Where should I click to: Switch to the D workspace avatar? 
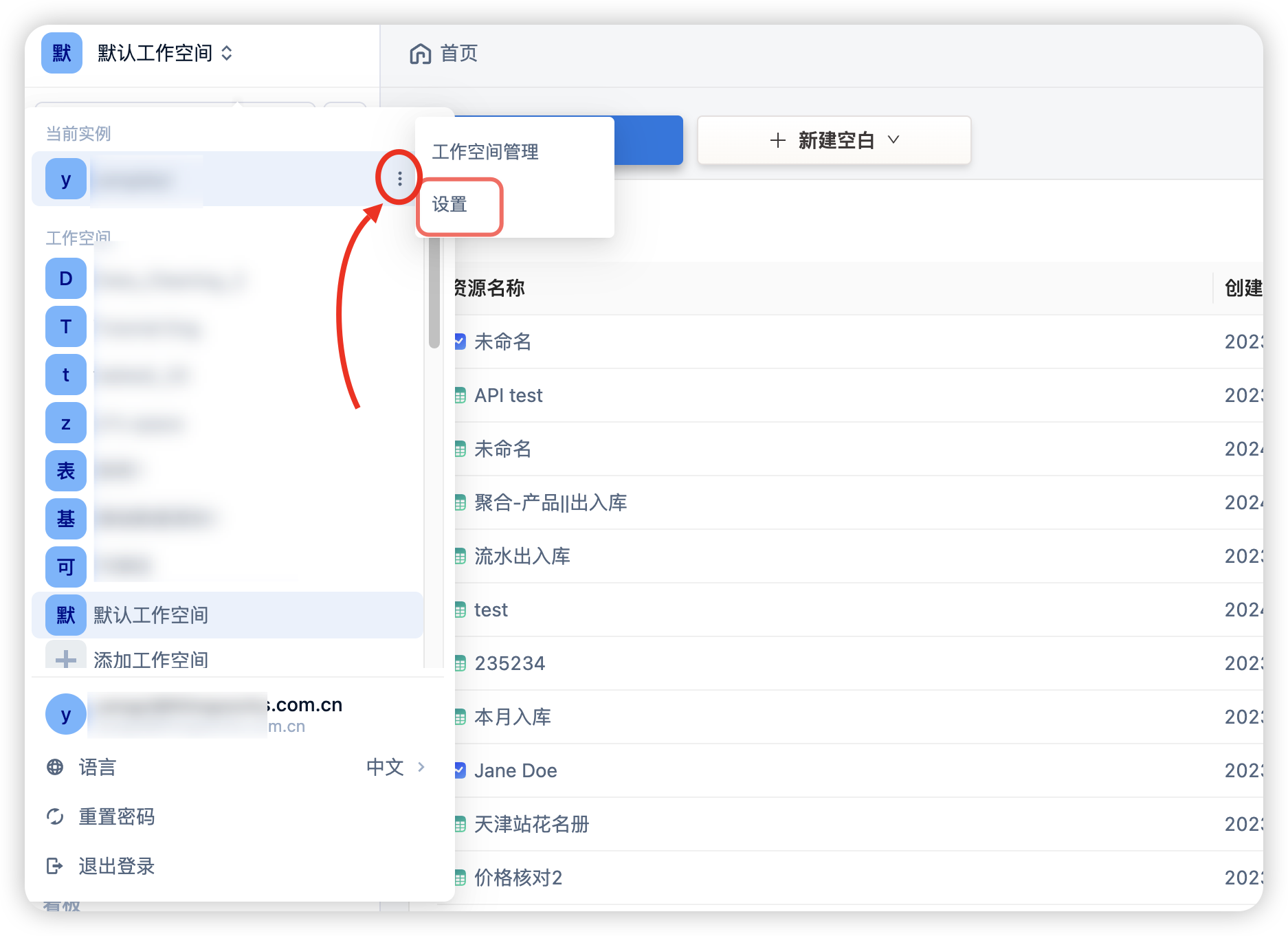tap(66, 278)
